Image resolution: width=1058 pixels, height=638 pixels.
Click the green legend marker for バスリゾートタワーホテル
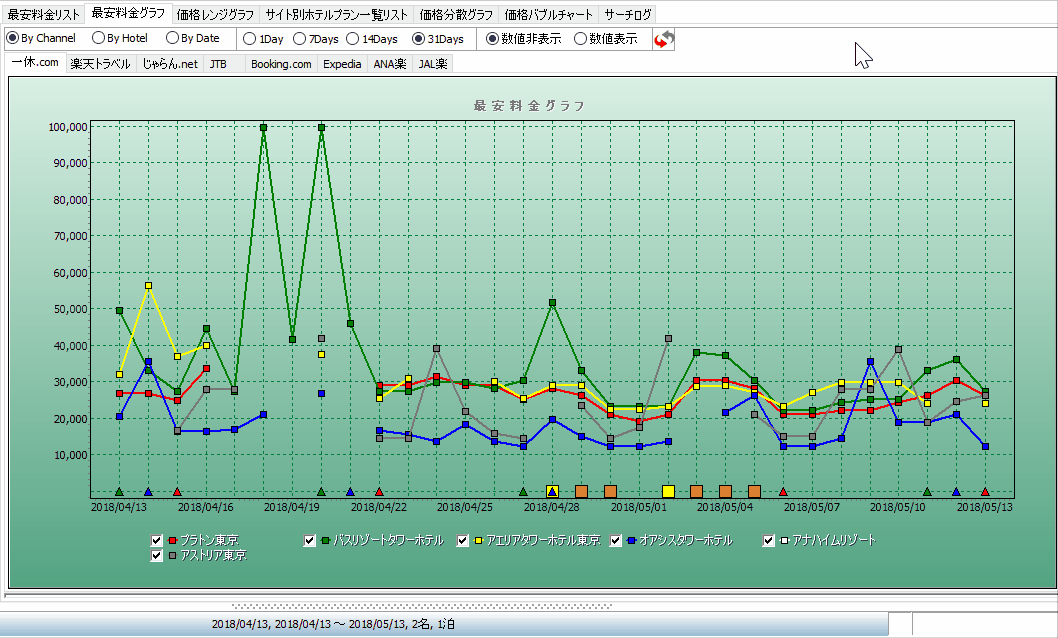coord(325,541)
